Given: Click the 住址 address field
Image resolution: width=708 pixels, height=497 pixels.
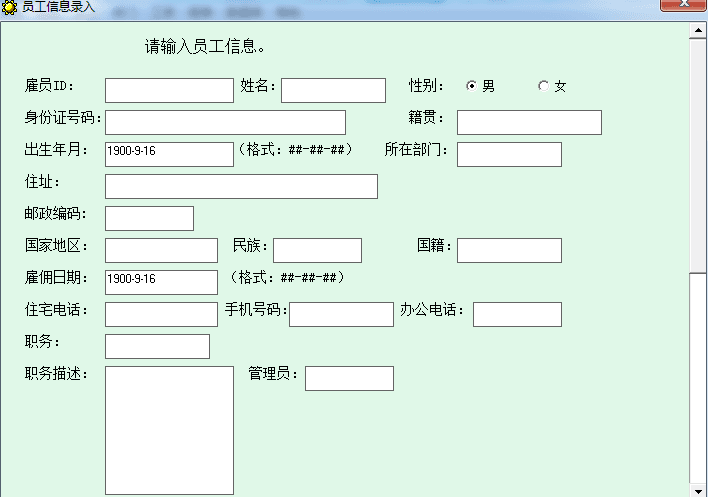Looking at the screenshot, I should click(x=241, y=187).
